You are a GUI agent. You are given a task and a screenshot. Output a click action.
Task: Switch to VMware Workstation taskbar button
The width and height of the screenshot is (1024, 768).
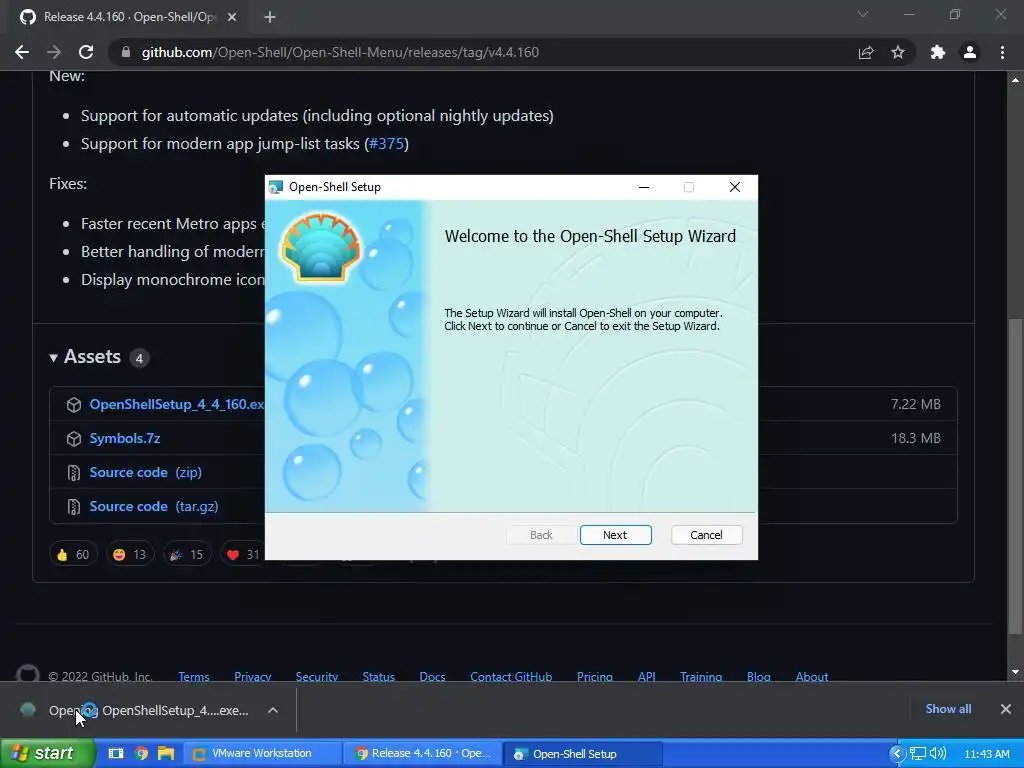(261, 754)
